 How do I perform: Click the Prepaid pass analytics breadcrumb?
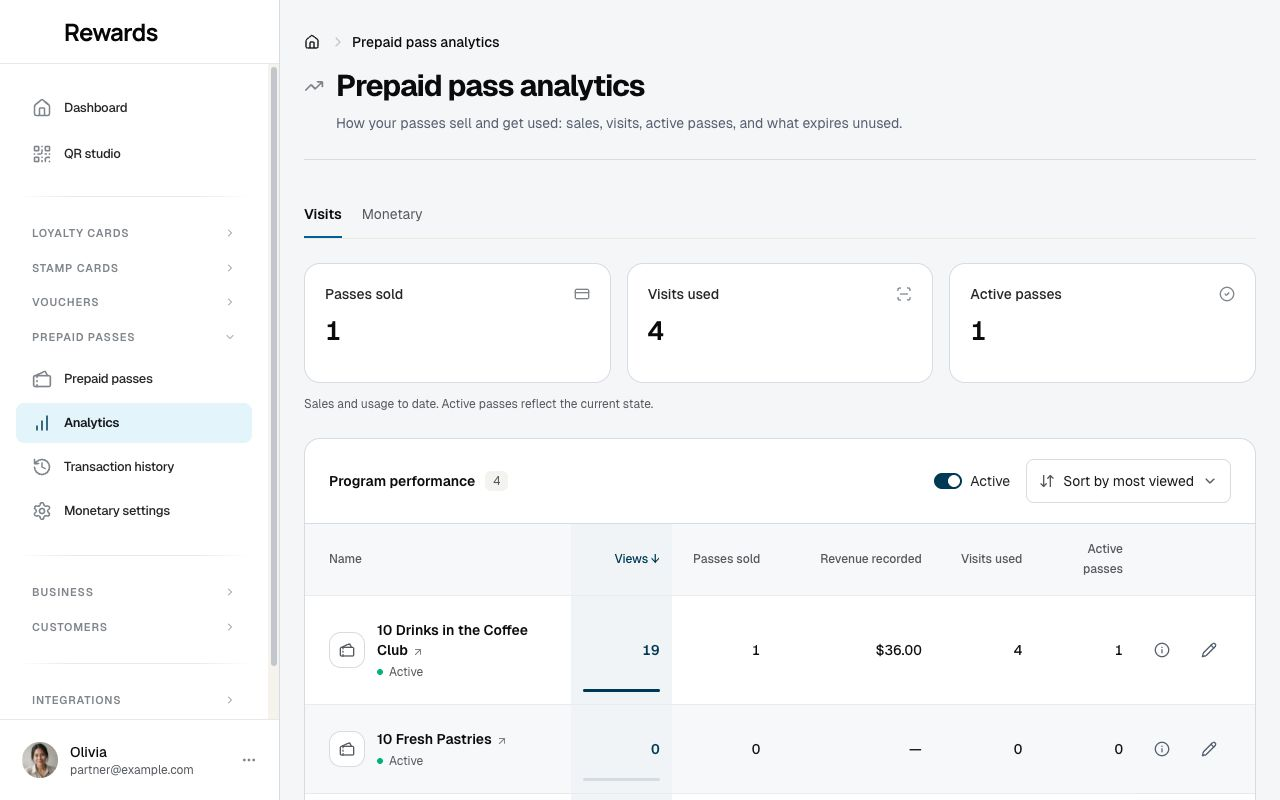(x=426, y=42)
